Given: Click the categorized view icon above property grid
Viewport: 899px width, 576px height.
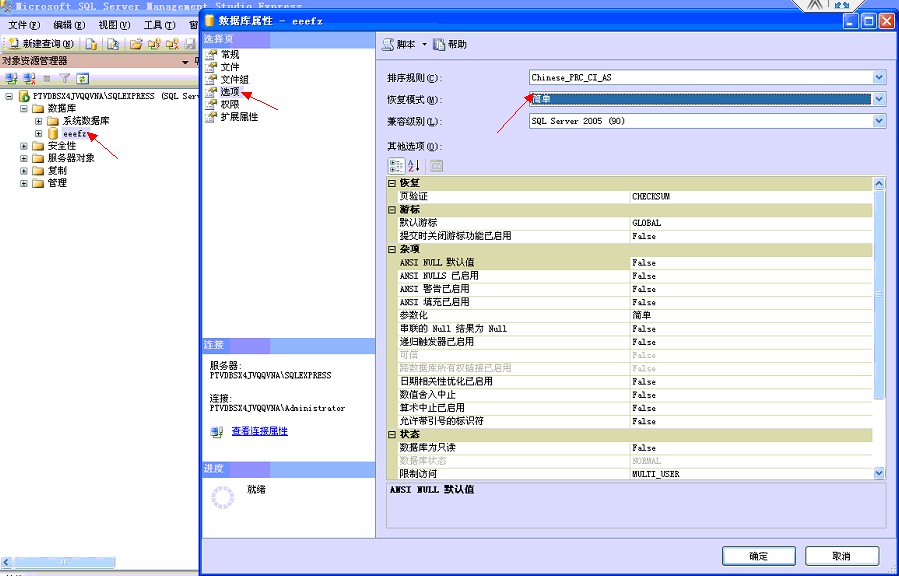Looking at the screenshot, I should click(x=396, y=166).
